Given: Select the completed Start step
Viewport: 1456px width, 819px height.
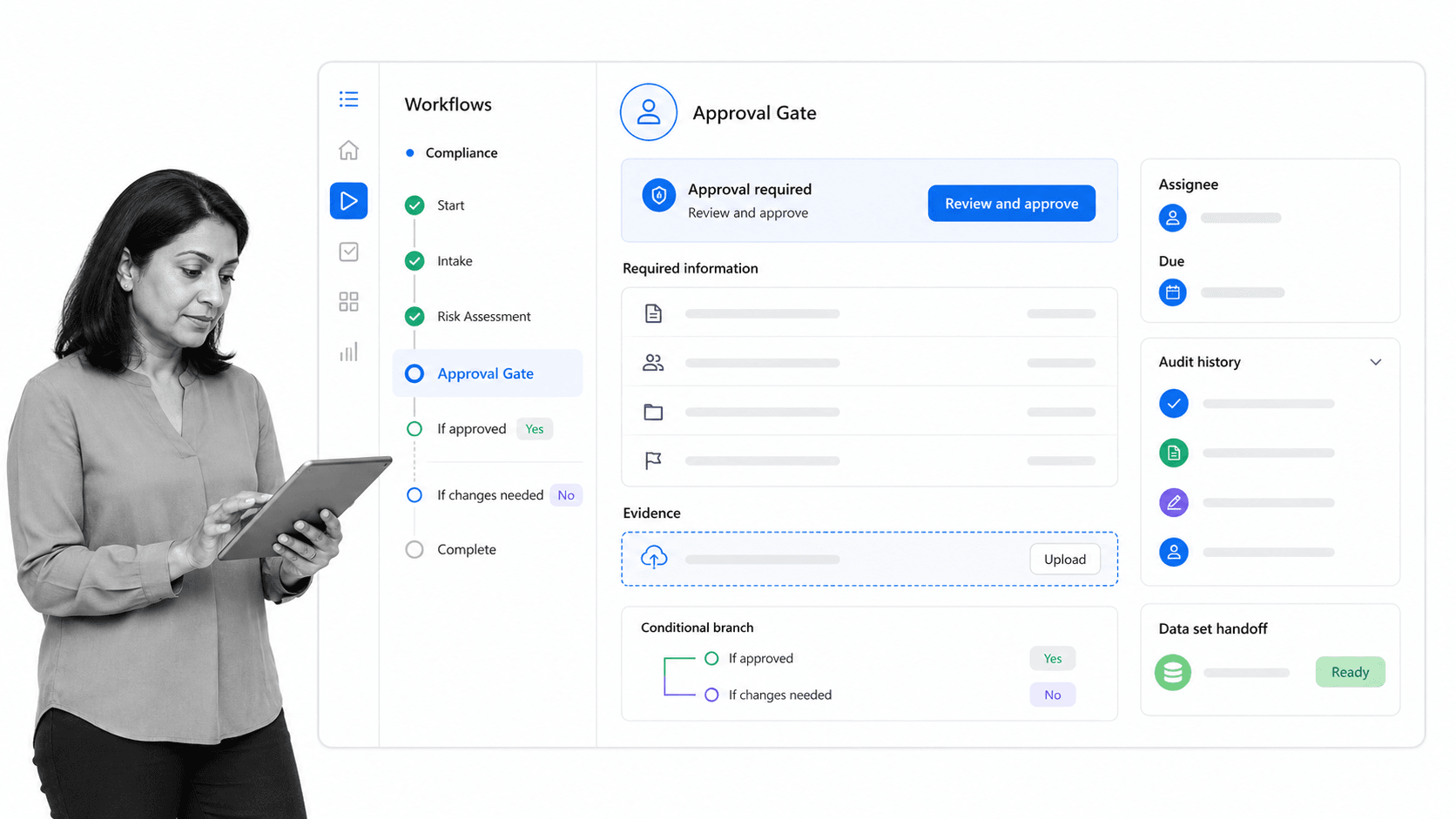Looking at the screenshot, I should point(435,205).
